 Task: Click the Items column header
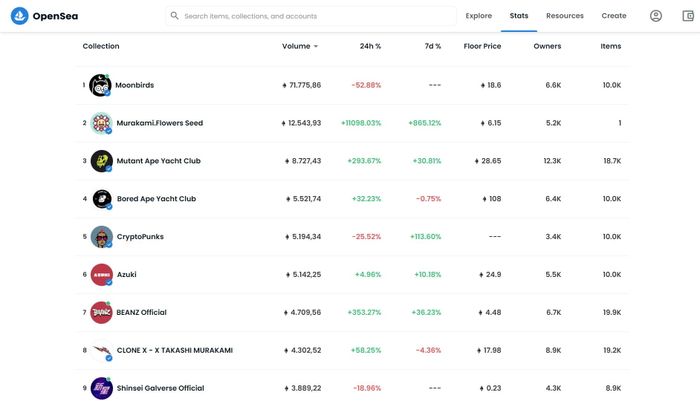click(611, 46)
